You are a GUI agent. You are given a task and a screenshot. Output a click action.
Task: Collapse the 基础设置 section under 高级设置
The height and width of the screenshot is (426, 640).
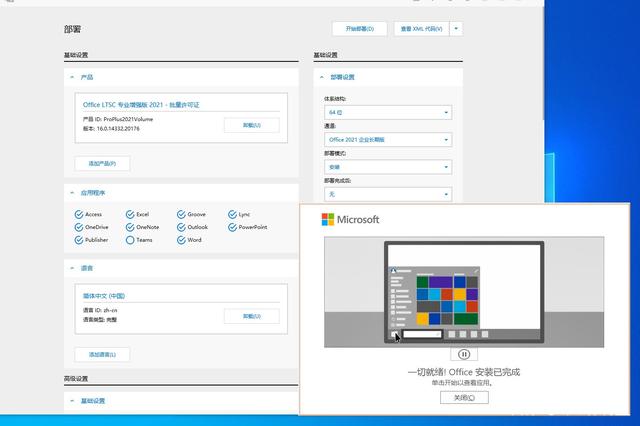(72, 401)
